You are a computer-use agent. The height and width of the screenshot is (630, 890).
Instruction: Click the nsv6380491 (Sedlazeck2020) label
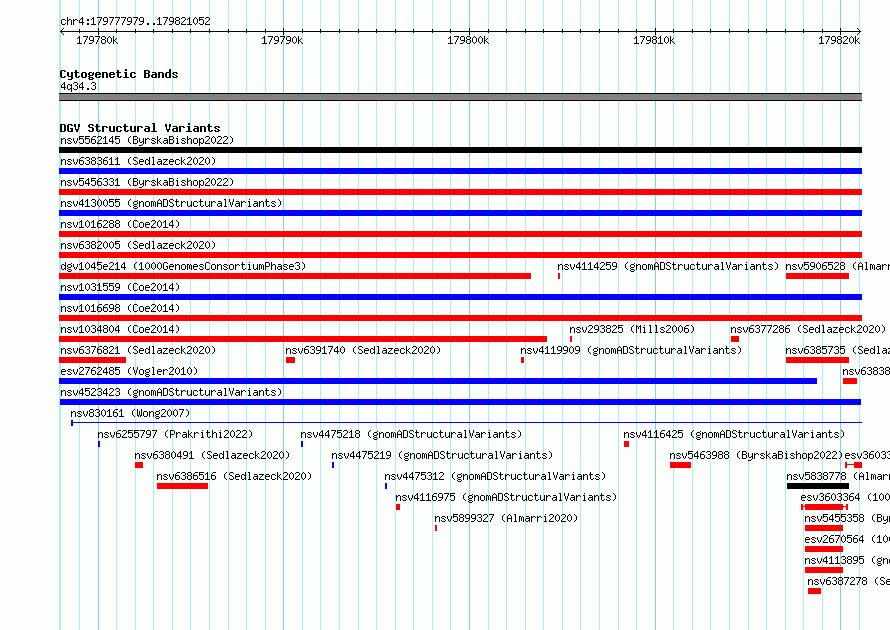pos(212,455)
